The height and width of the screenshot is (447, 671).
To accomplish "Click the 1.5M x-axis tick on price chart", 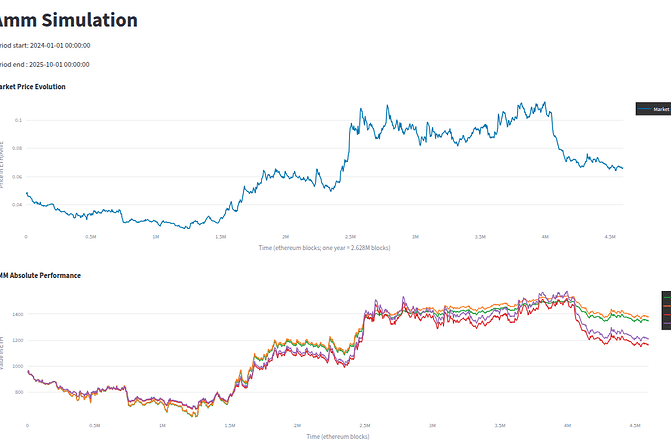I will [220, 237].
